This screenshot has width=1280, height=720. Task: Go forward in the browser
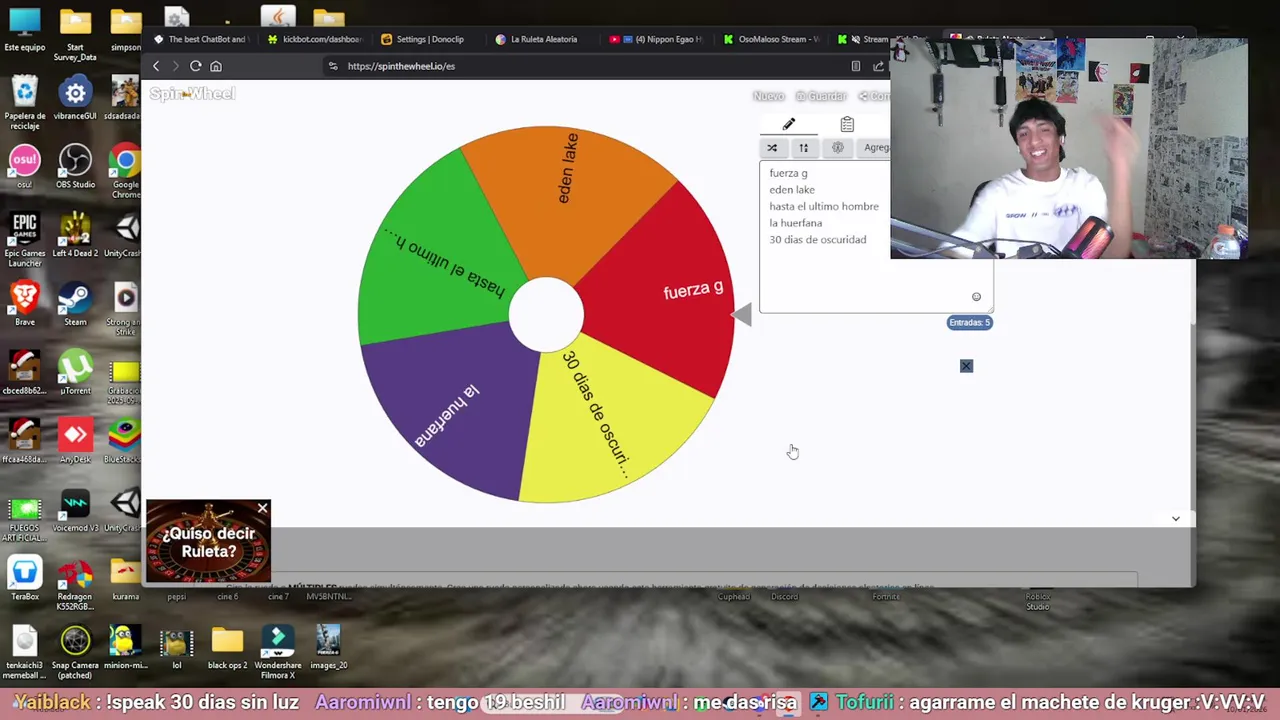[x=175, y=66]
